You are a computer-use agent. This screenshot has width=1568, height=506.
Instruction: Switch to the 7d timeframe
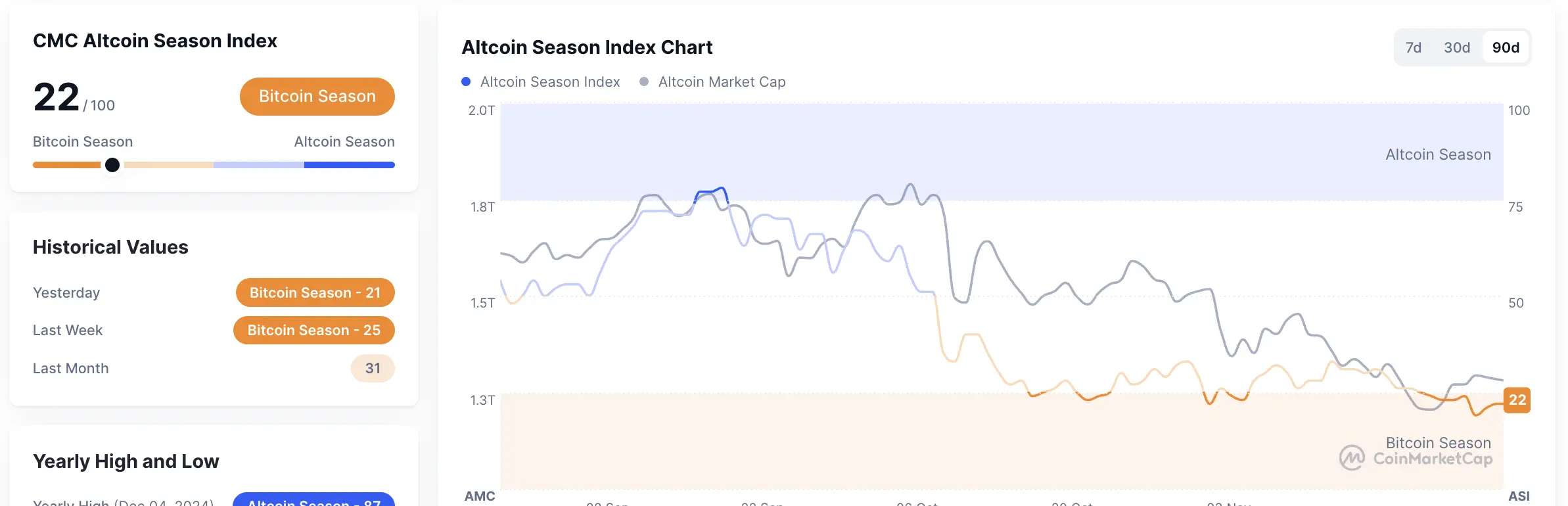[1413, 47]
